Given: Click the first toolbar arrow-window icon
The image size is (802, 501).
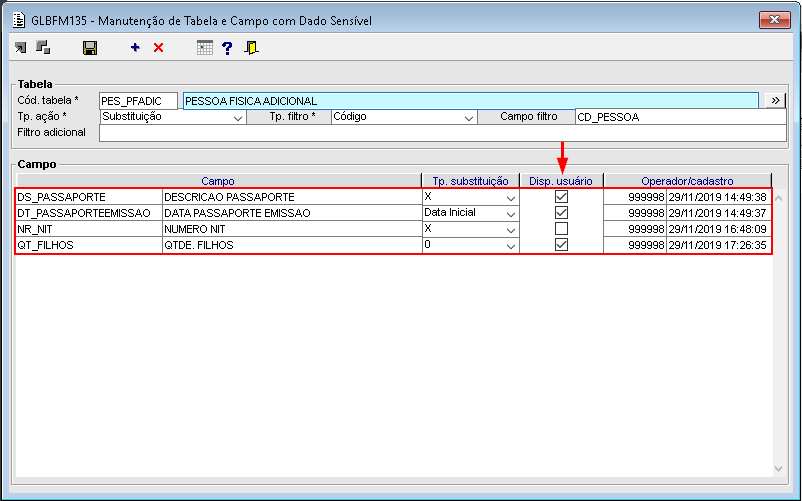Looking at the screenshot, I should click(x=20, y=48).
